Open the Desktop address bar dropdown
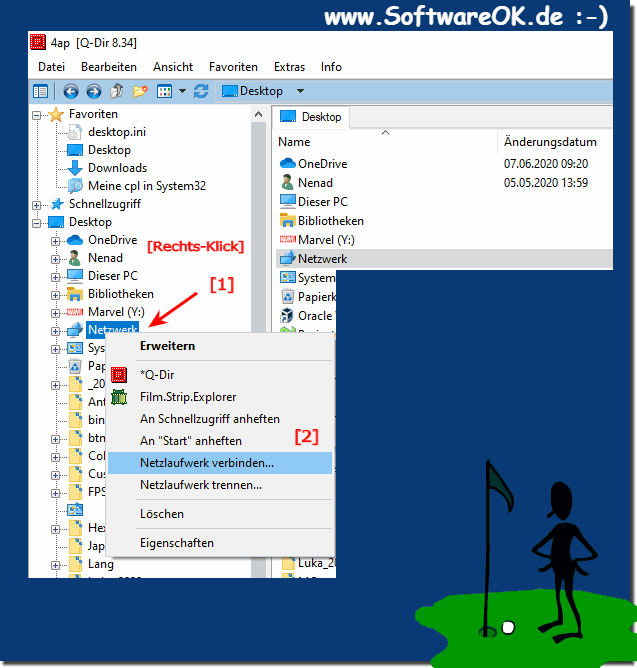Screen dimensions: 637x668 pos(300,91)
